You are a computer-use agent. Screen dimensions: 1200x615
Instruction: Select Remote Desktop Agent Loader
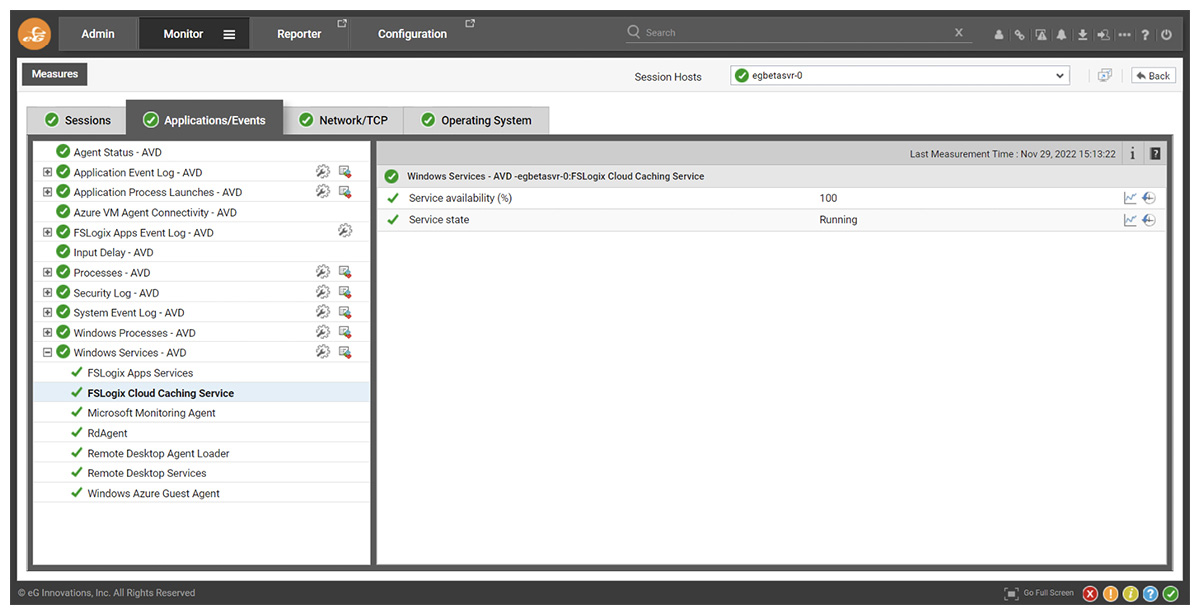tap(158, 453)
